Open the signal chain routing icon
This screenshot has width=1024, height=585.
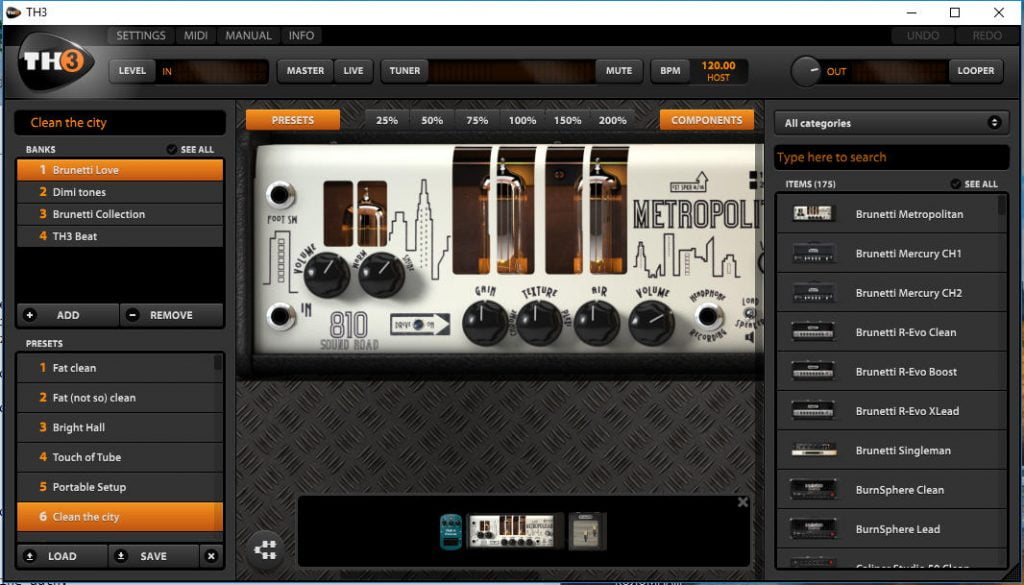pyautogui.click(x=265, y=550)
